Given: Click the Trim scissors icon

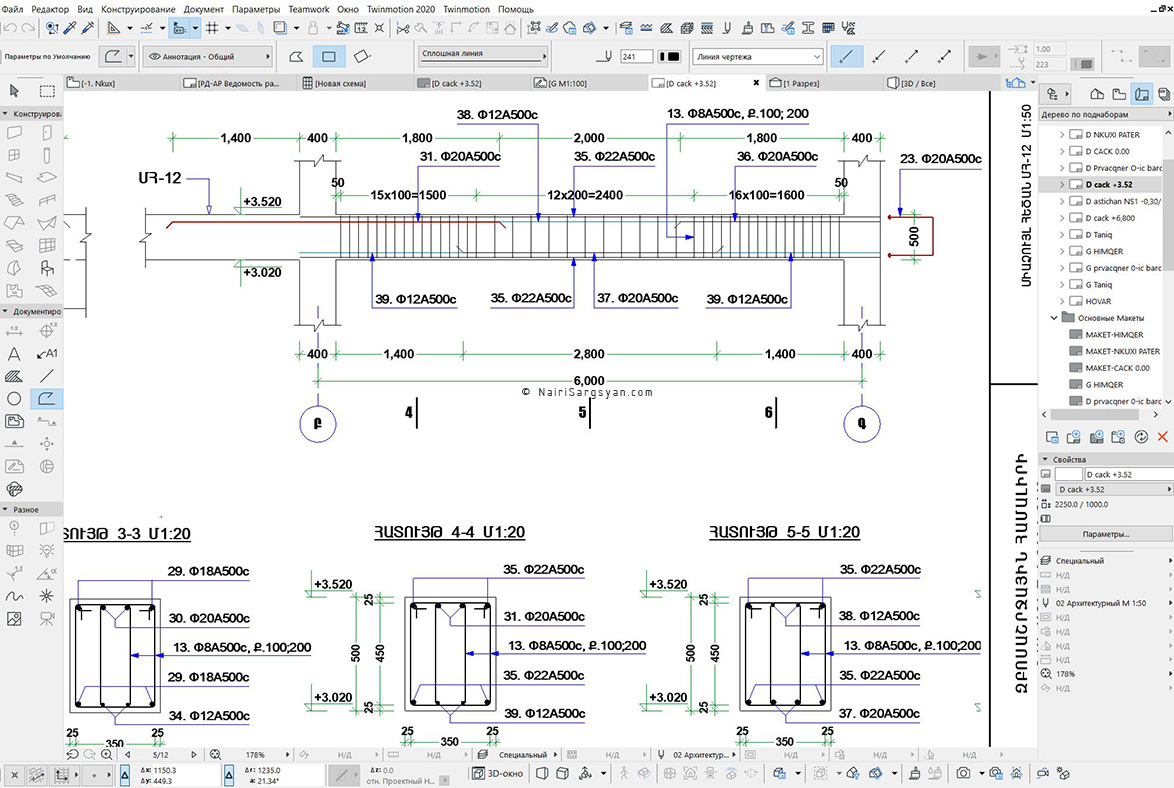Looking at the screenshot, I should tap(403, 28).
